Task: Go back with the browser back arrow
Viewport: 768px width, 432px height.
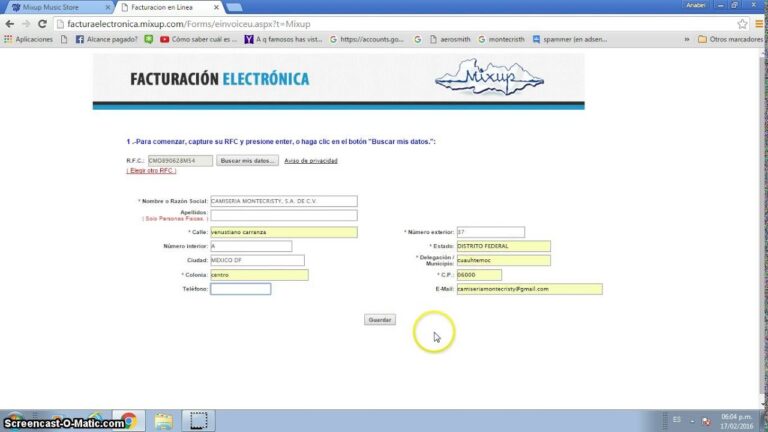Action: pyautogui.click(x=10, y=24)
